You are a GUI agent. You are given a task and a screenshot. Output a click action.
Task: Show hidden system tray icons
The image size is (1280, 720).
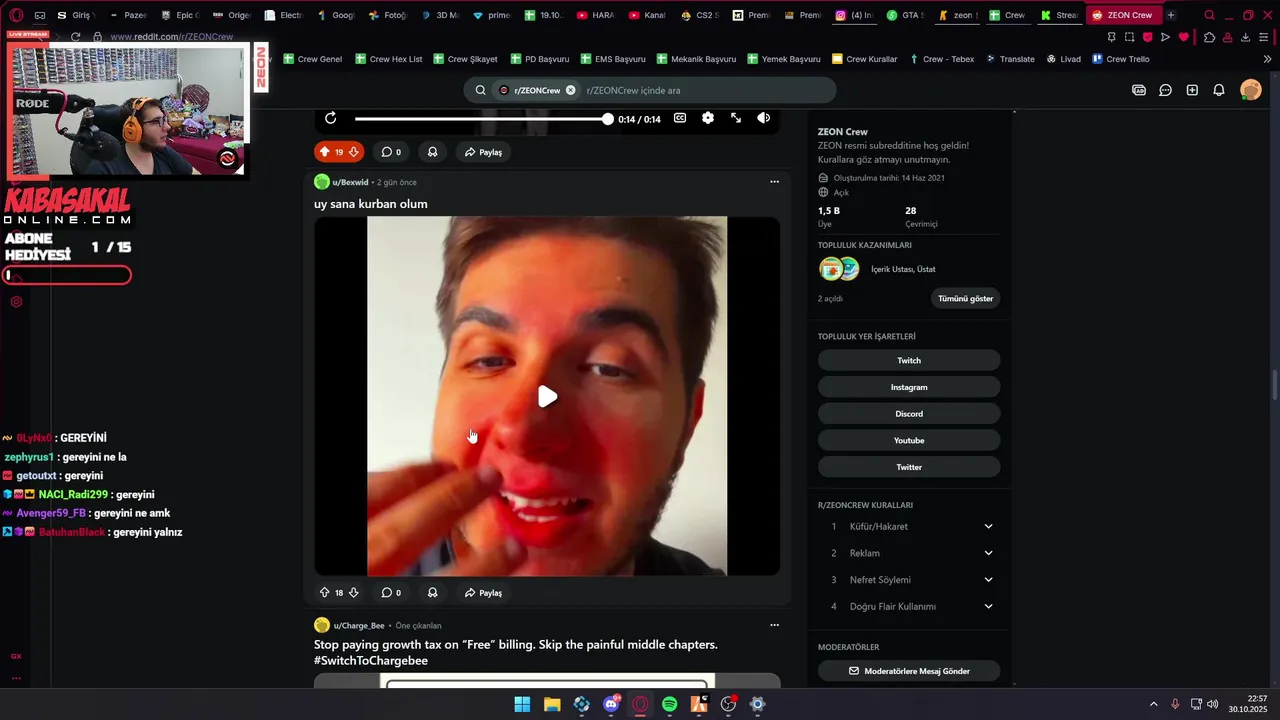pyautogui.click(x=1153, y=704)
